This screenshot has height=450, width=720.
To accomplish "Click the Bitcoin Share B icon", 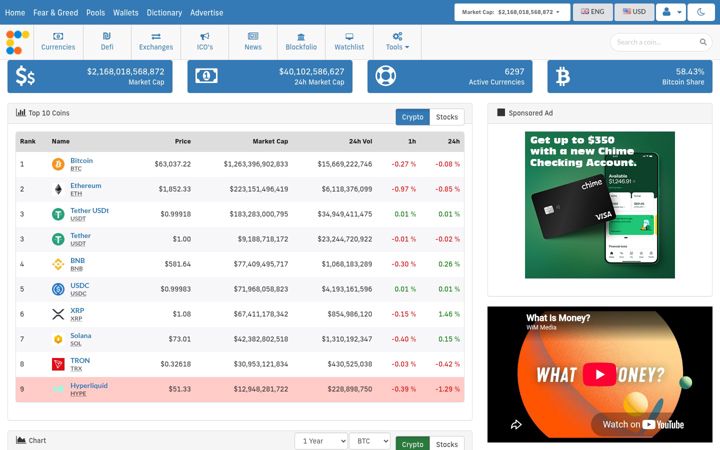I will (x=563, y=76).
